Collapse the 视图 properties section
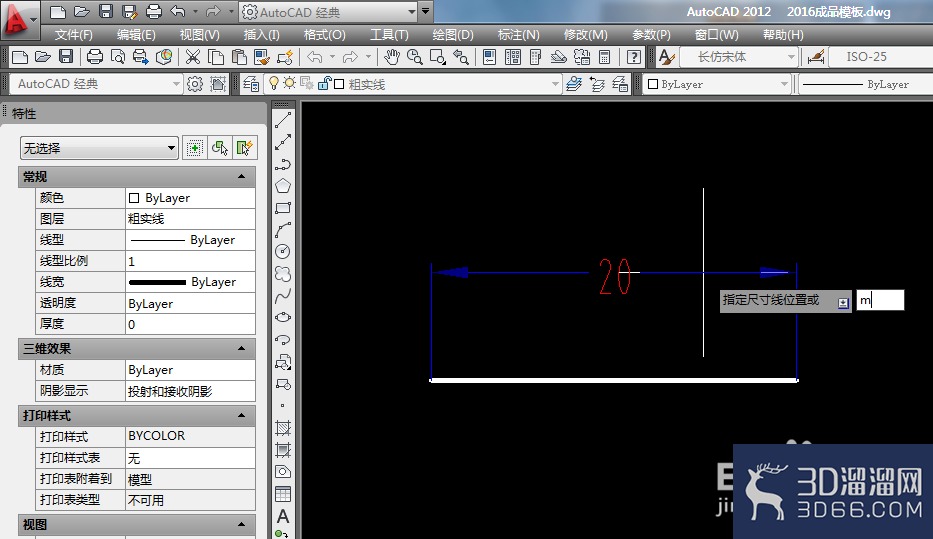The height and width of the screenshot is (539, 933). click(242, 524)
